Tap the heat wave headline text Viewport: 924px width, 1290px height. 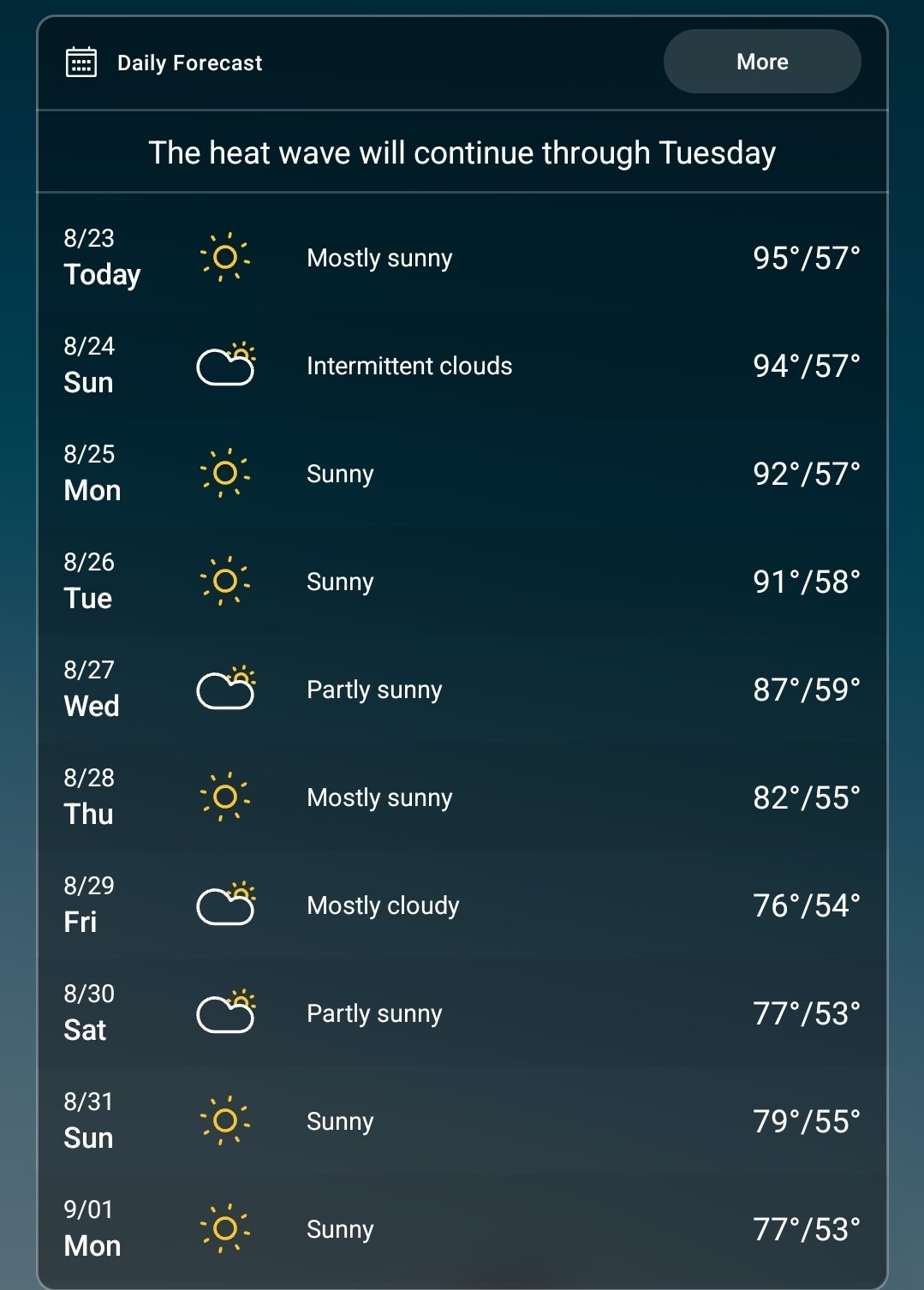pos(462,153)
